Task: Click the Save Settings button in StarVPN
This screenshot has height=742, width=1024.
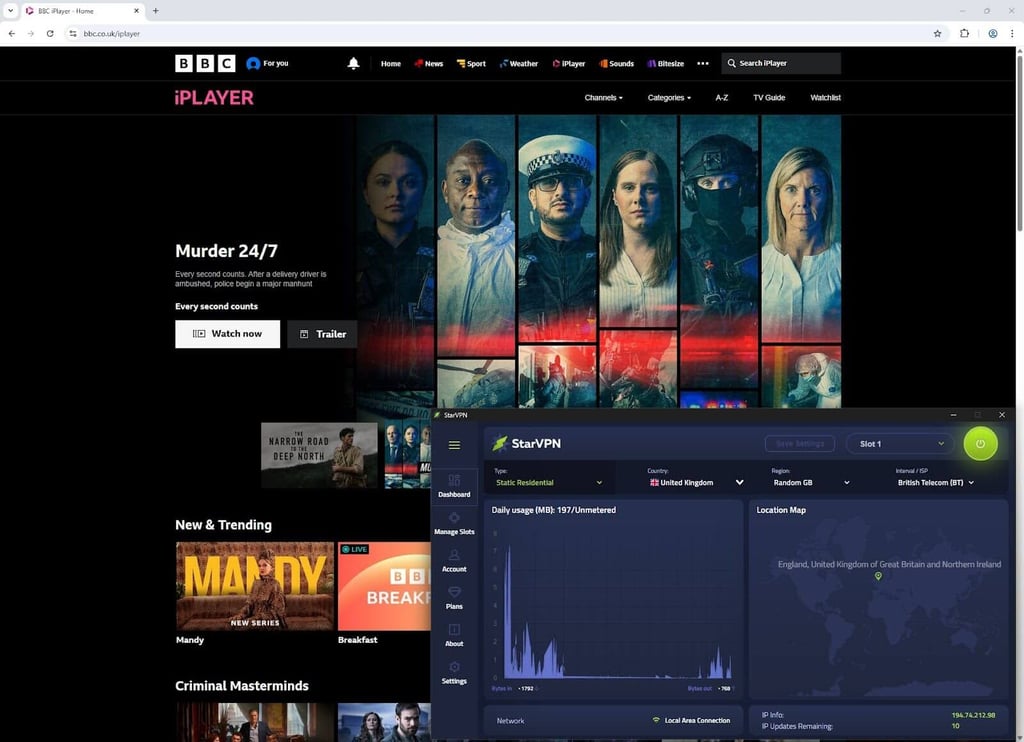Action: pos(800,444)
